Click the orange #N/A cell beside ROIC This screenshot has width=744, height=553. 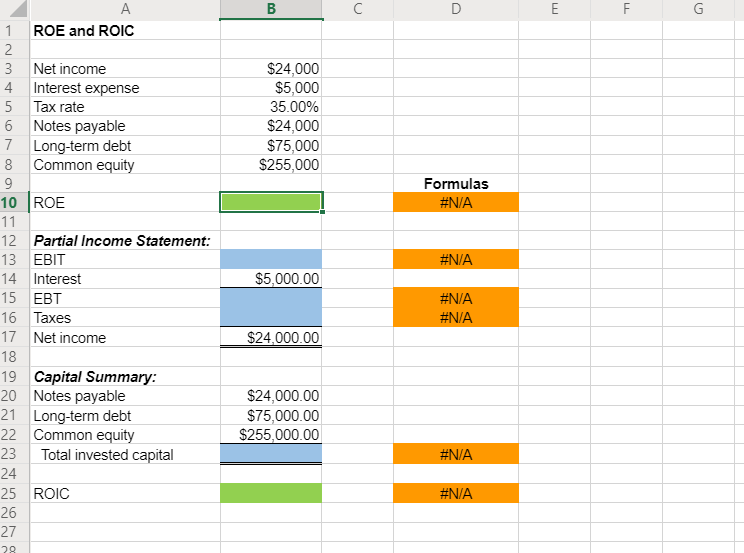(456, 493)
